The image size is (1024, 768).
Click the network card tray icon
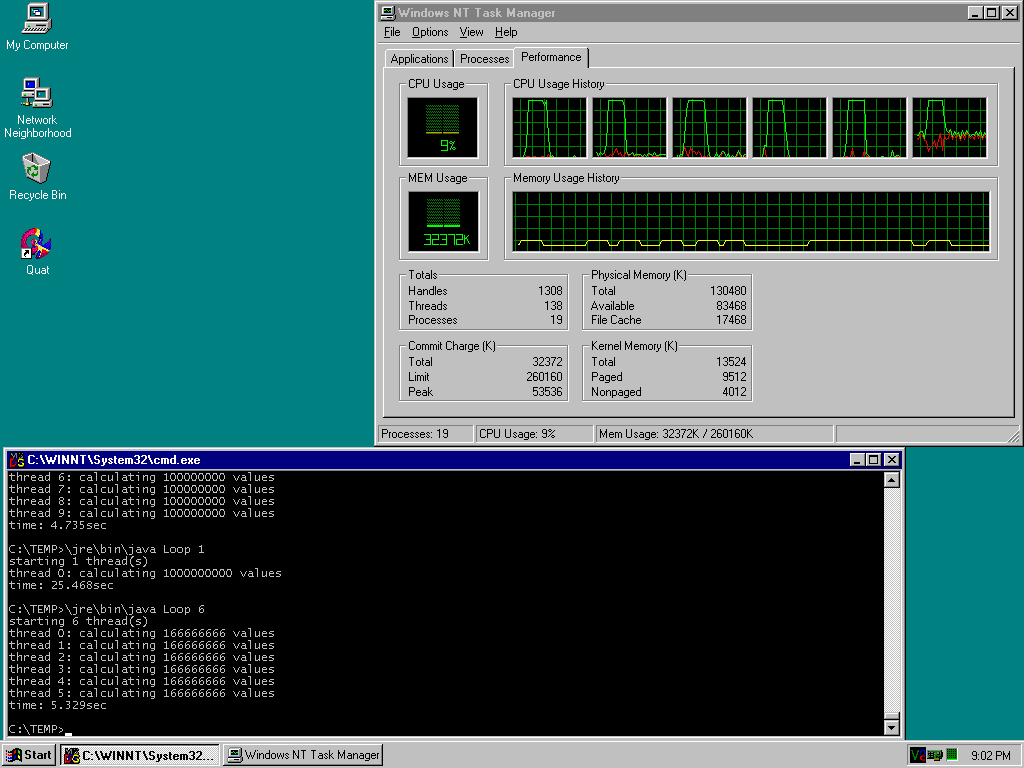(935, 755)
